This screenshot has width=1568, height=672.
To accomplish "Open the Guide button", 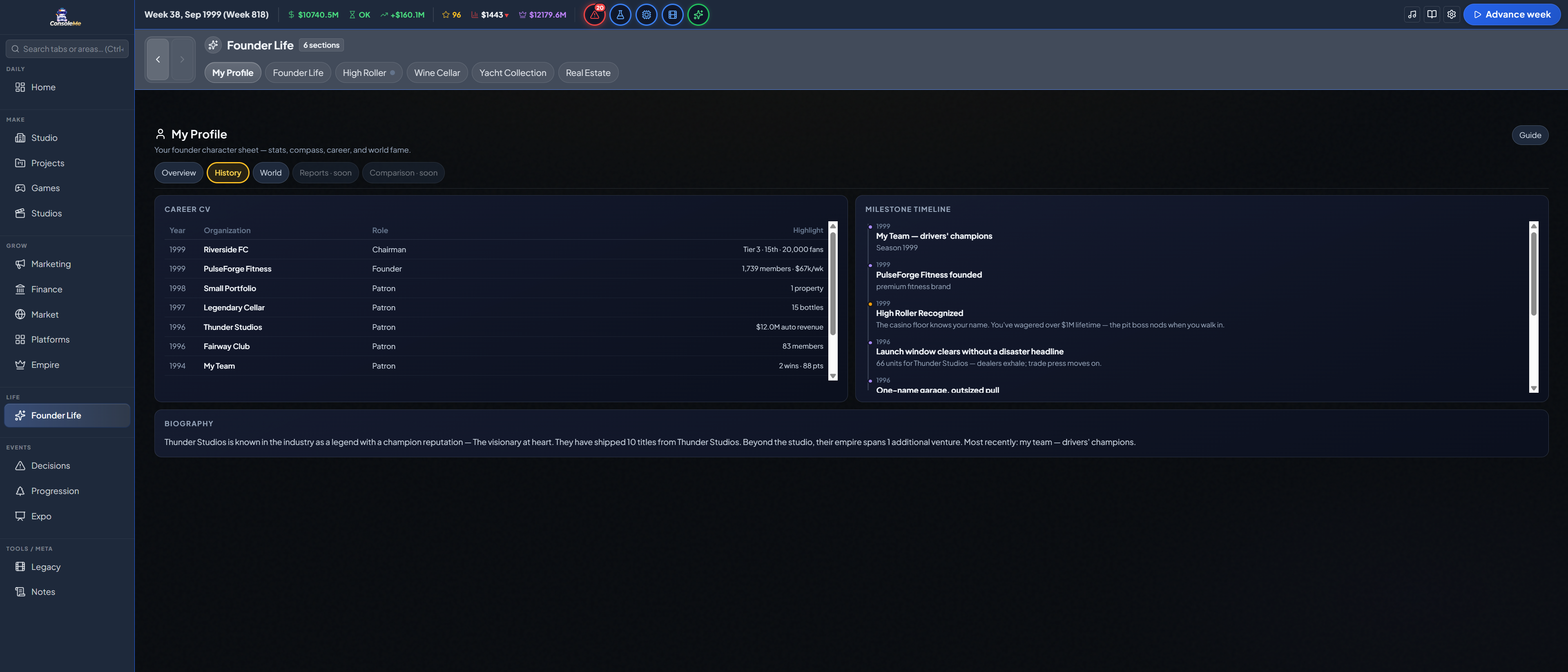I will [x=1530, y=135].
